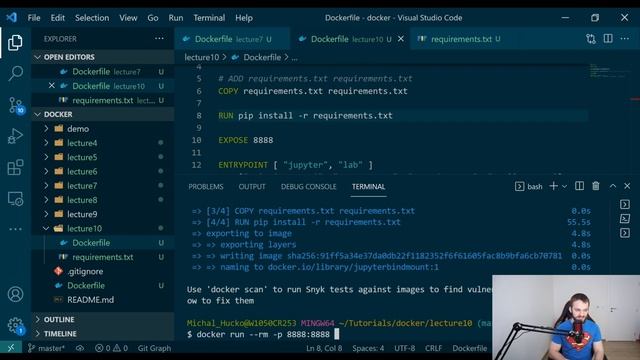
Task: Open the View menu
Action: pyautogui.click(x=128, y=18)
